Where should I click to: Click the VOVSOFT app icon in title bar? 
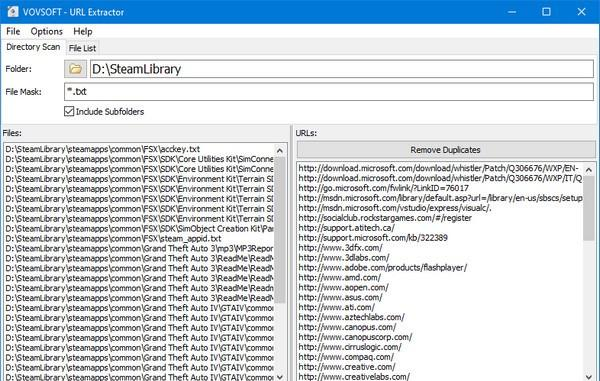pyautogui.click(x=13, y=11)
